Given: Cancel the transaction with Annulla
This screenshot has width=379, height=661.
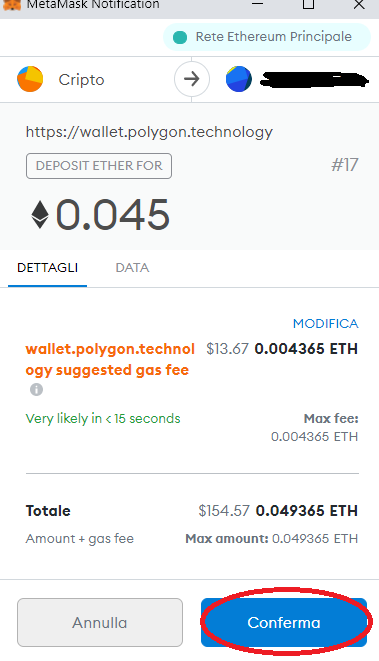Looking at the screenshot, I should [x=100, y=622].
